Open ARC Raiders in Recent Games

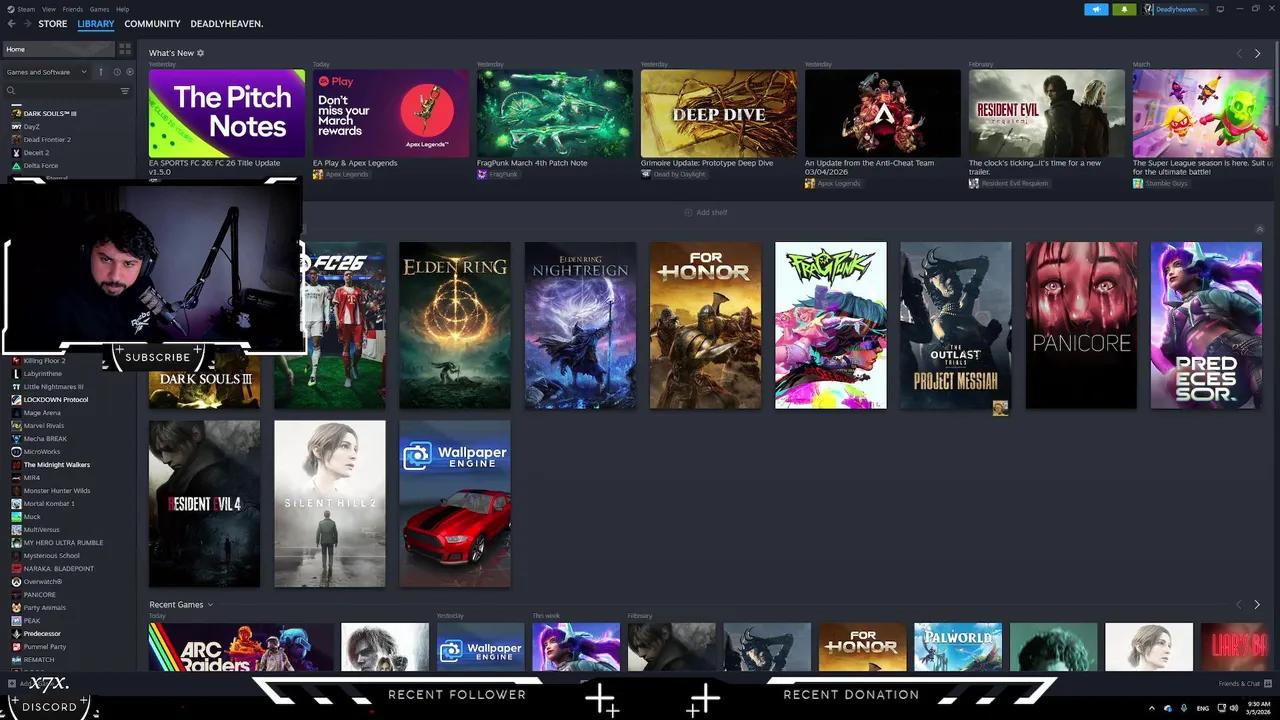(x=241, y=647)
